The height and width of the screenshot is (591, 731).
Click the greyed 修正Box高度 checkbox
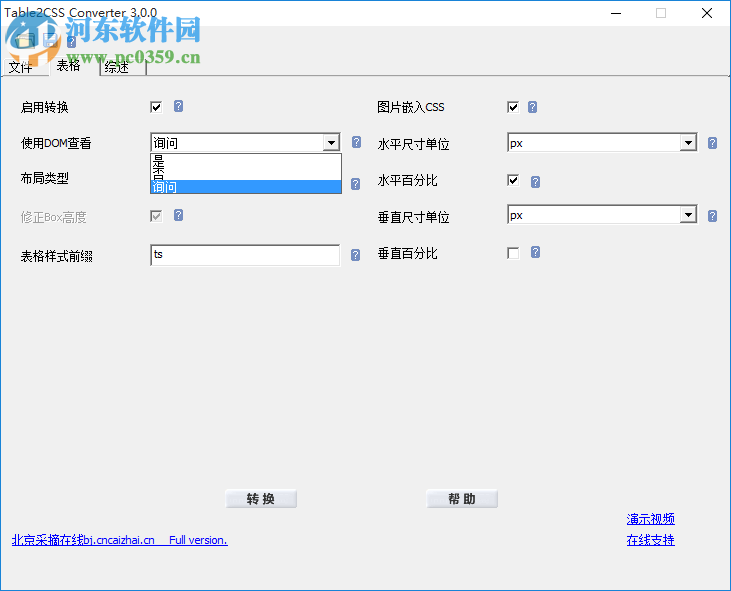point(156,216)
